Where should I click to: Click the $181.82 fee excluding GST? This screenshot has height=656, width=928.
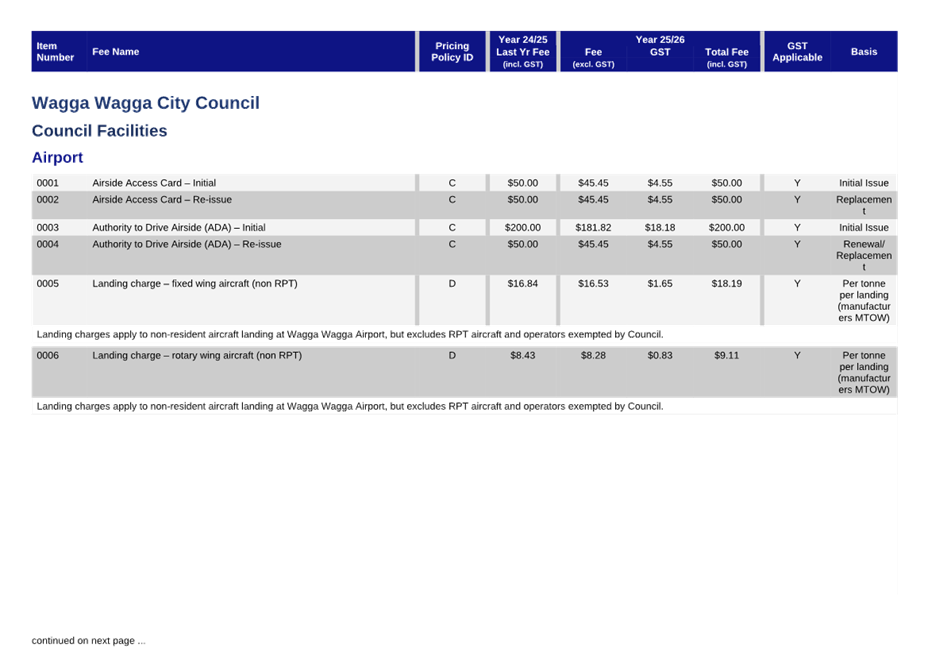point(593,227)
